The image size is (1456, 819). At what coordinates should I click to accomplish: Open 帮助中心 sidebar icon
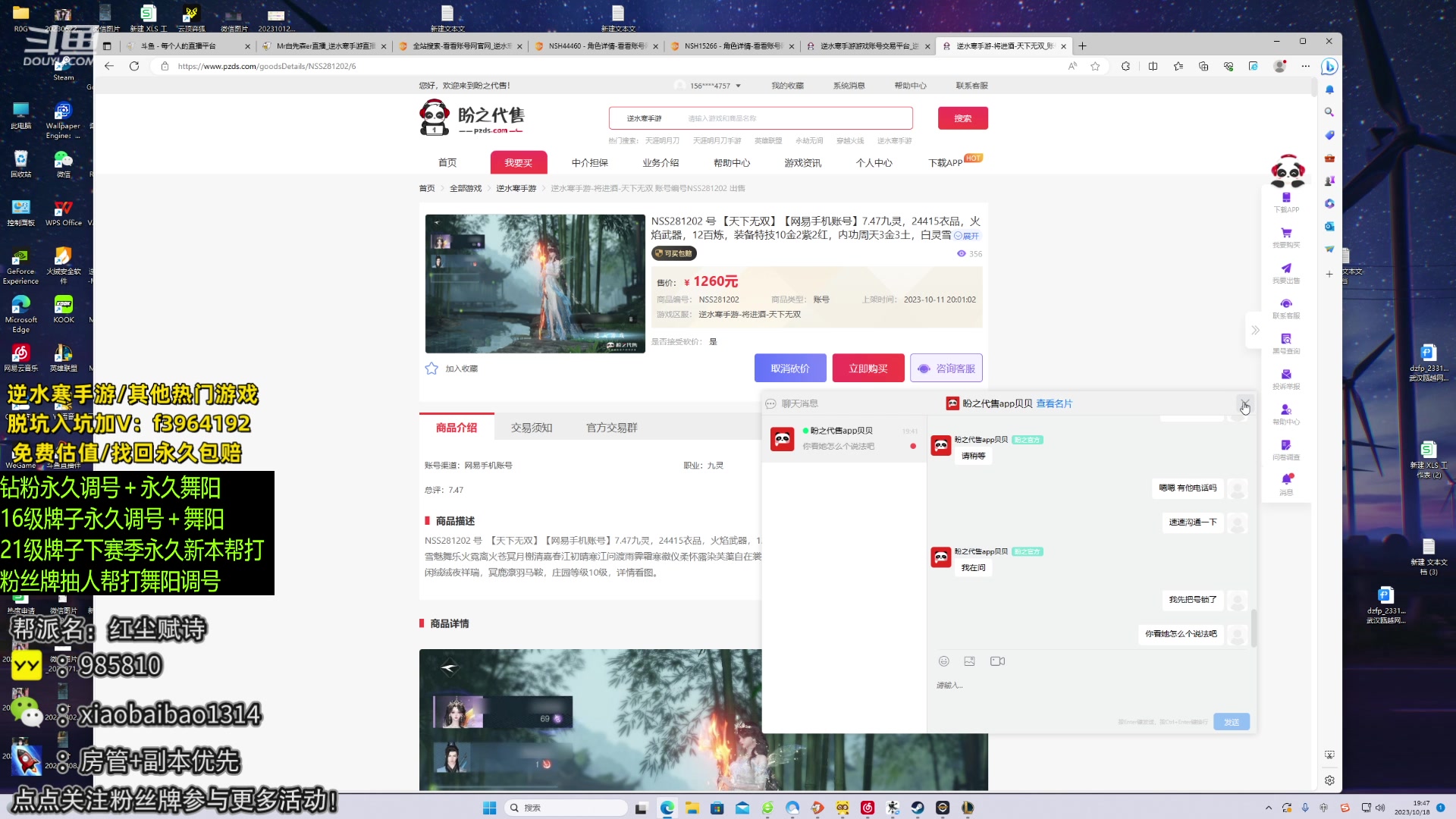(1286, 409)
